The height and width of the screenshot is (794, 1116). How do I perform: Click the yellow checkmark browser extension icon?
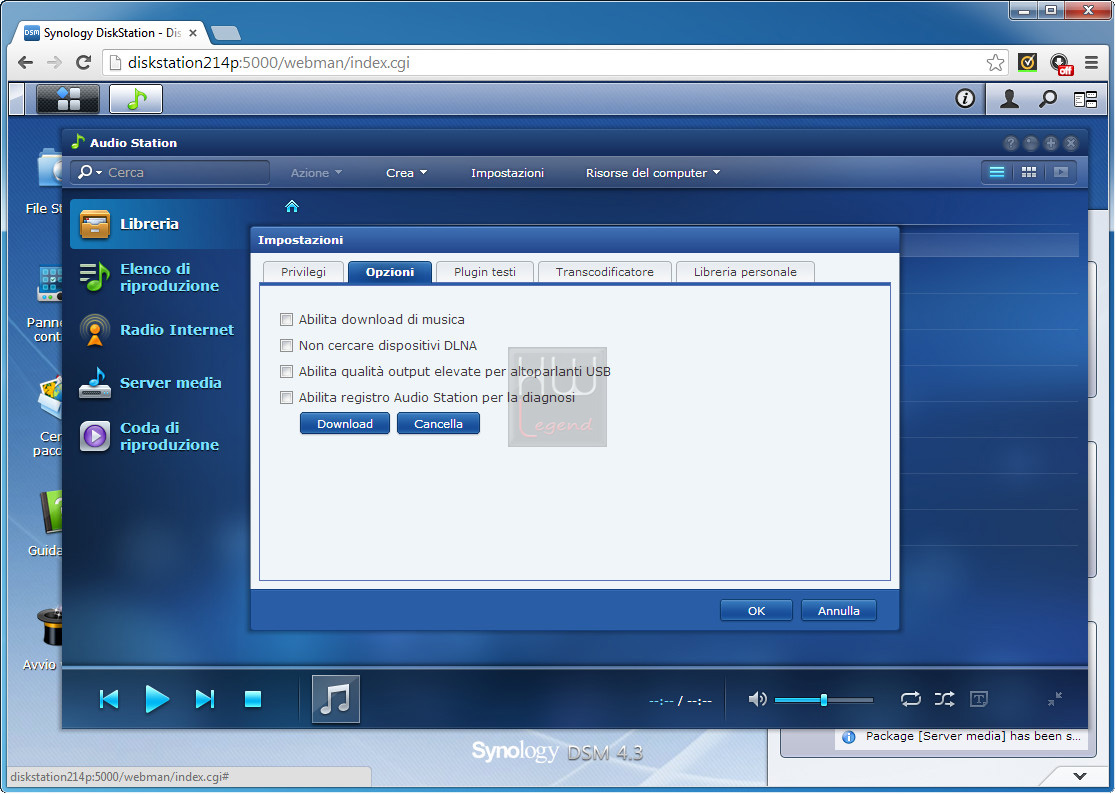(x=1027, y=63)
